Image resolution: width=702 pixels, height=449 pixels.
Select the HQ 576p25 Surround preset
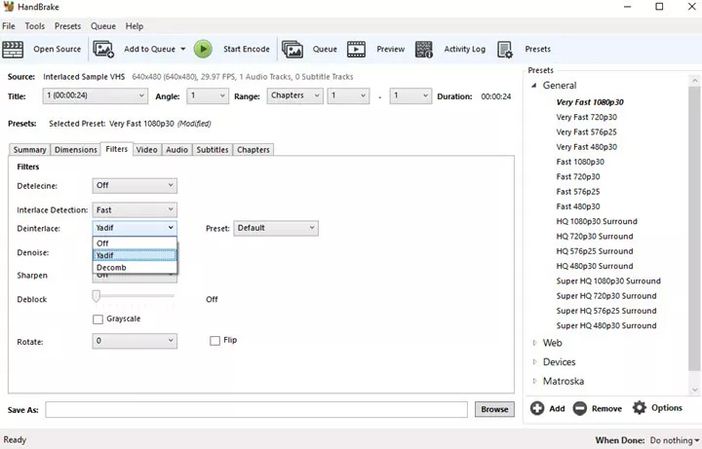point(595,251)
